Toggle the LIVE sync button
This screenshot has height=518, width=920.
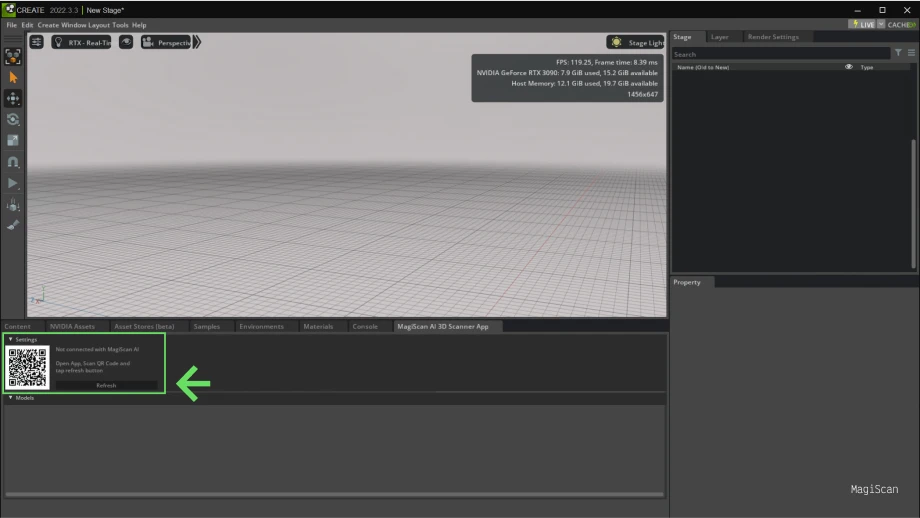pyautogui.click(x=862, y=25)
